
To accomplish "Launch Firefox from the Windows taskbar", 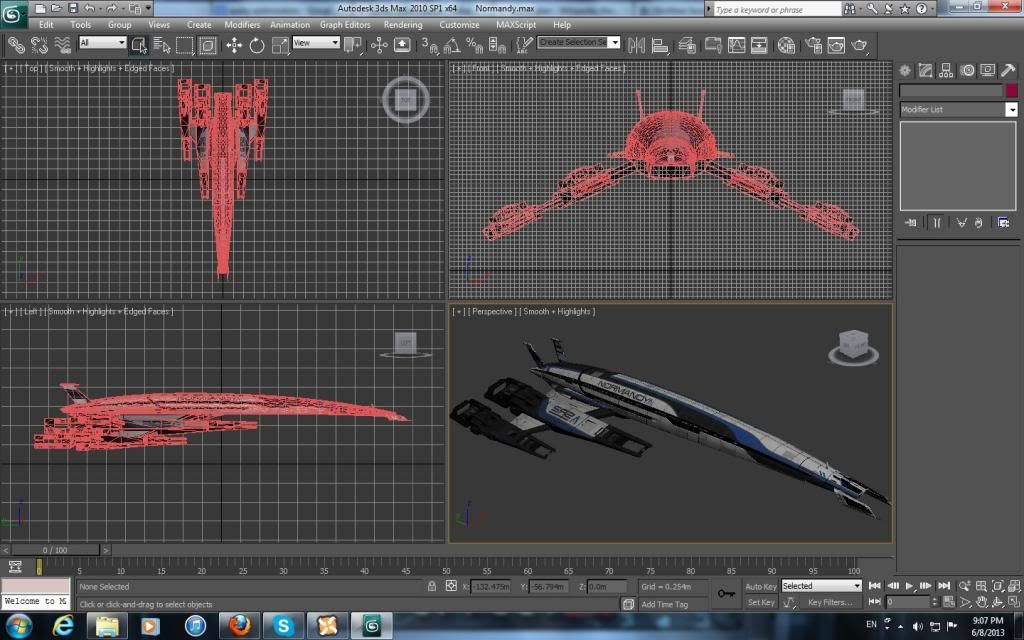I will (x=238, y=625).
